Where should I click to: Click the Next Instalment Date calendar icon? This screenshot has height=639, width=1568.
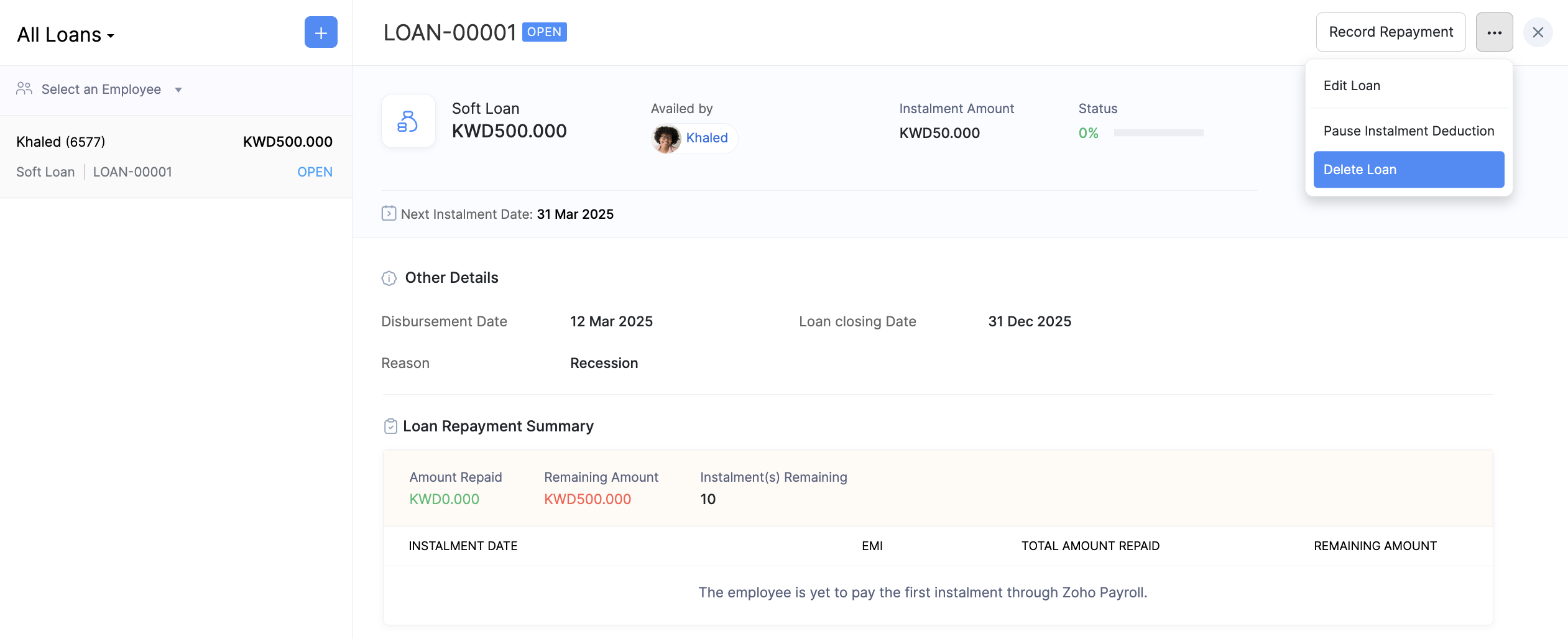tap(389, 214)
